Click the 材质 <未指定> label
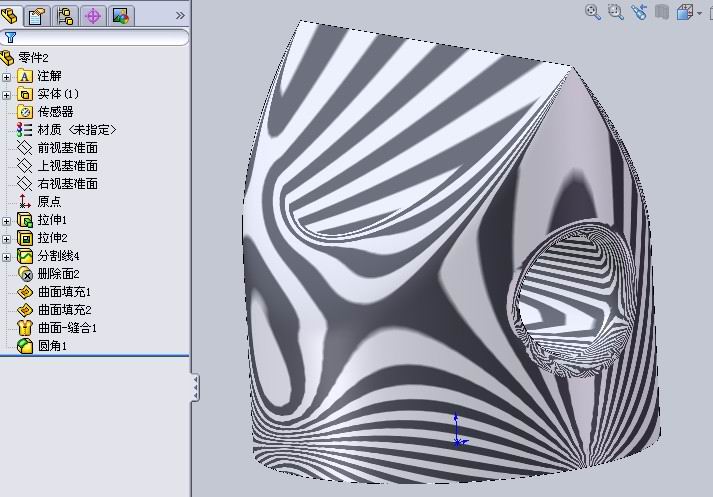 (77, 130)
